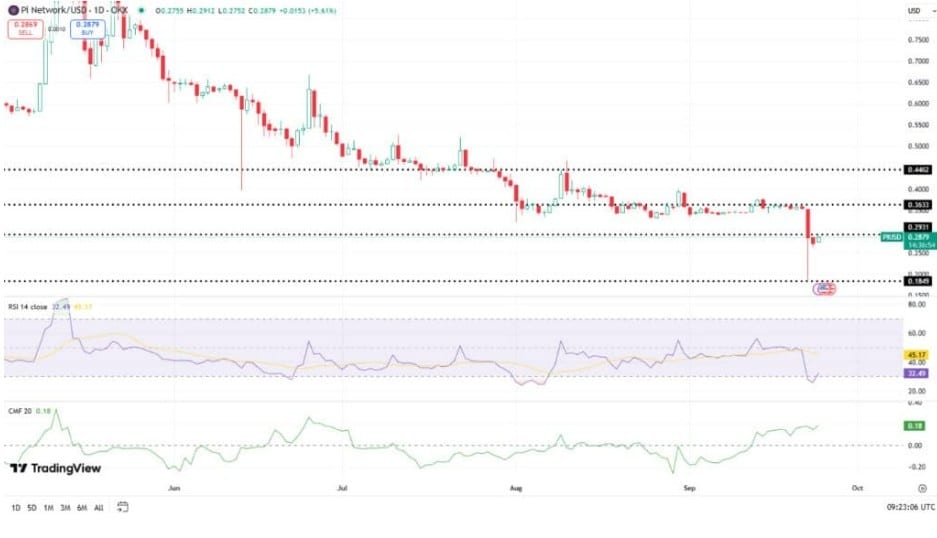Select the 3M time range

[65, 508]
